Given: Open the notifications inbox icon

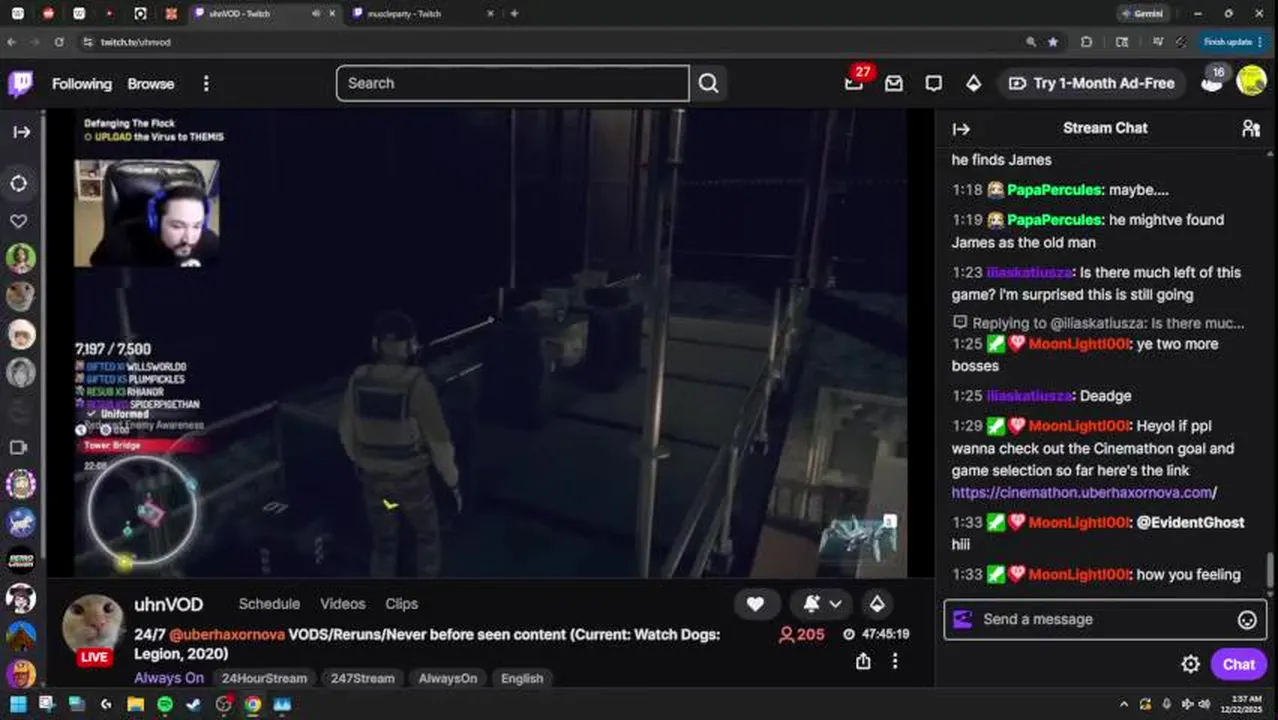Looking at the screenshot, I should coord(894,84).
